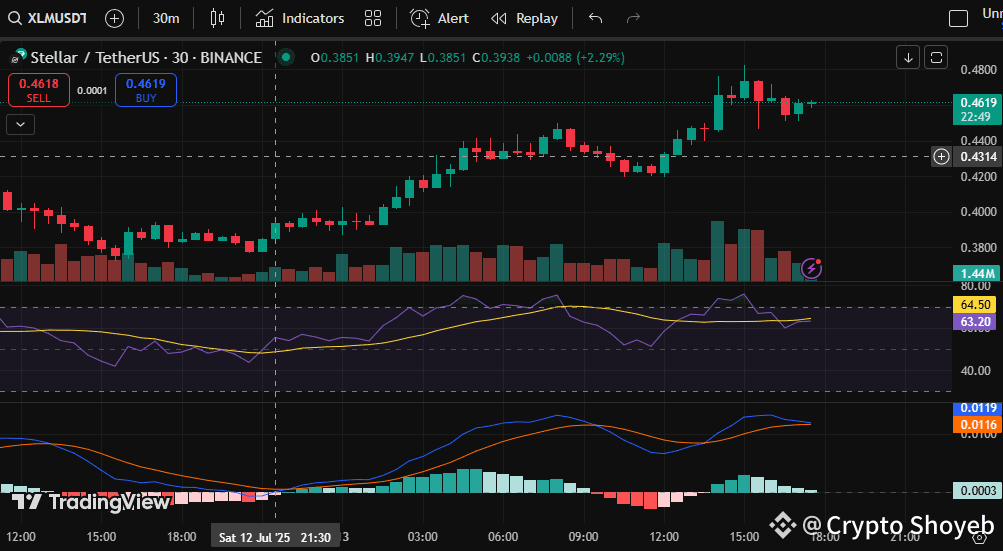The image size is (1003, 551).
Task: Click the blue BUY 0.4619 button
Action: 146,90
